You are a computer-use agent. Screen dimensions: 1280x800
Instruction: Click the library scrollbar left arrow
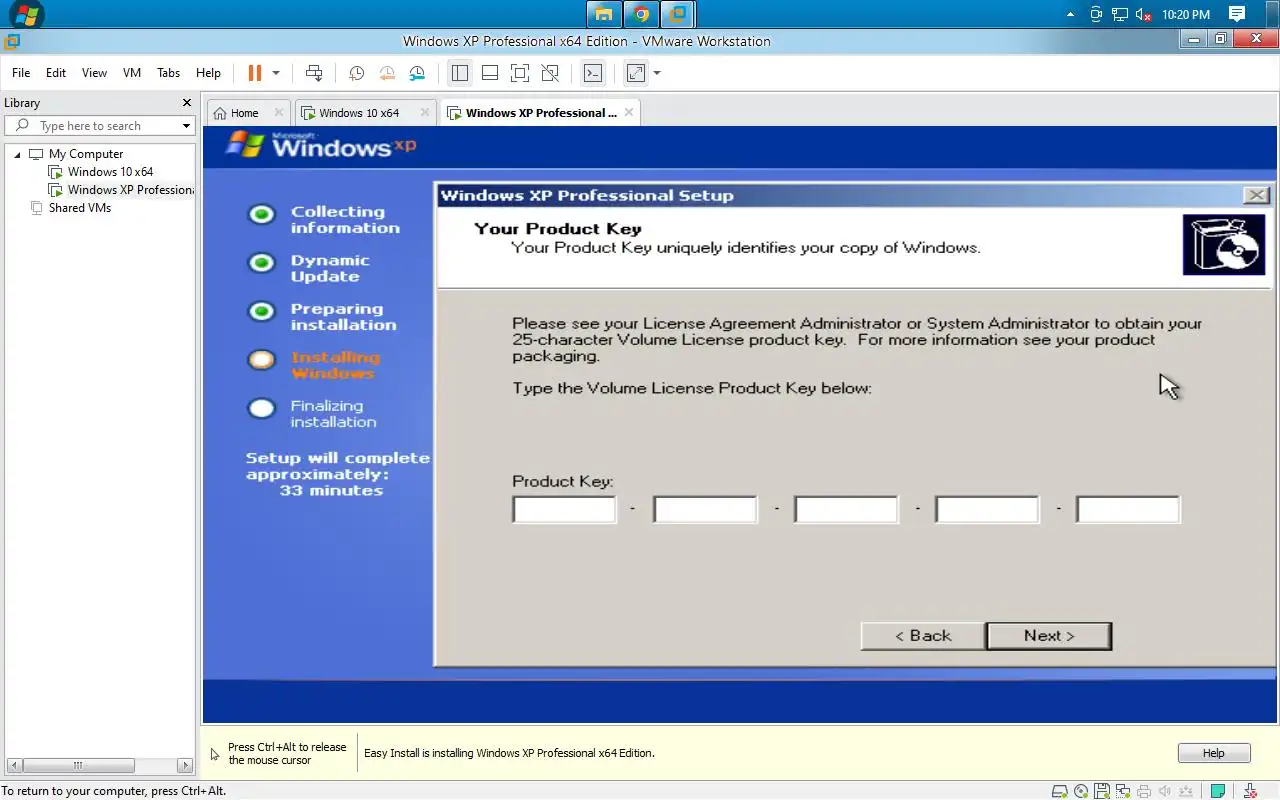(12, 766)
